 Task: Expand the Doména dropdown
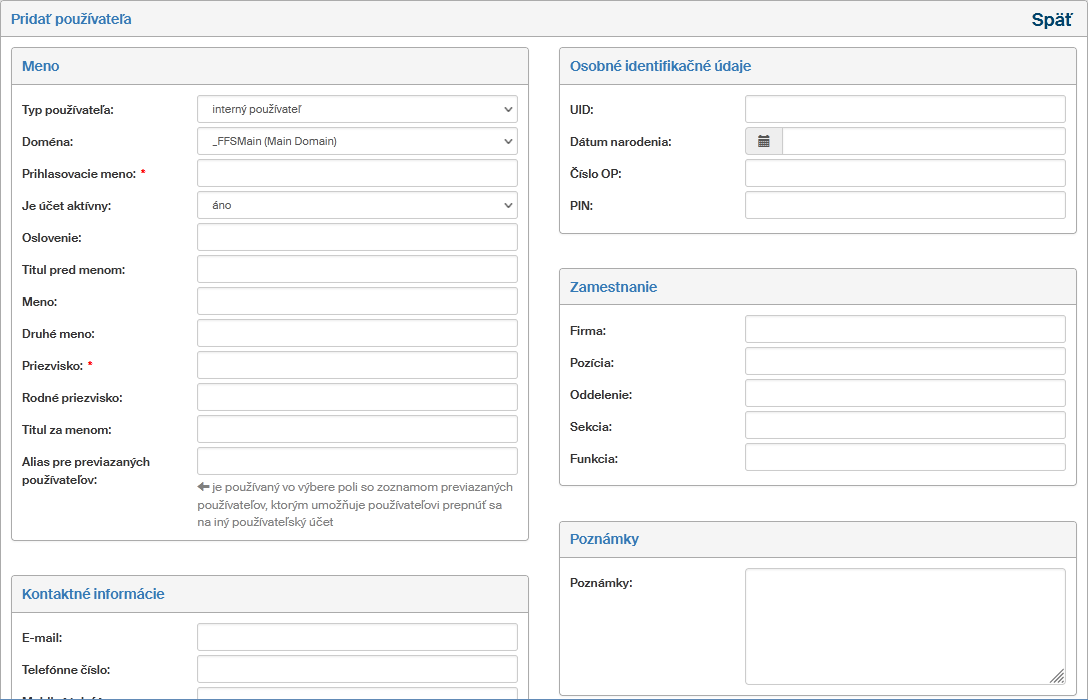pyautogui.click(x=357, y=141)
